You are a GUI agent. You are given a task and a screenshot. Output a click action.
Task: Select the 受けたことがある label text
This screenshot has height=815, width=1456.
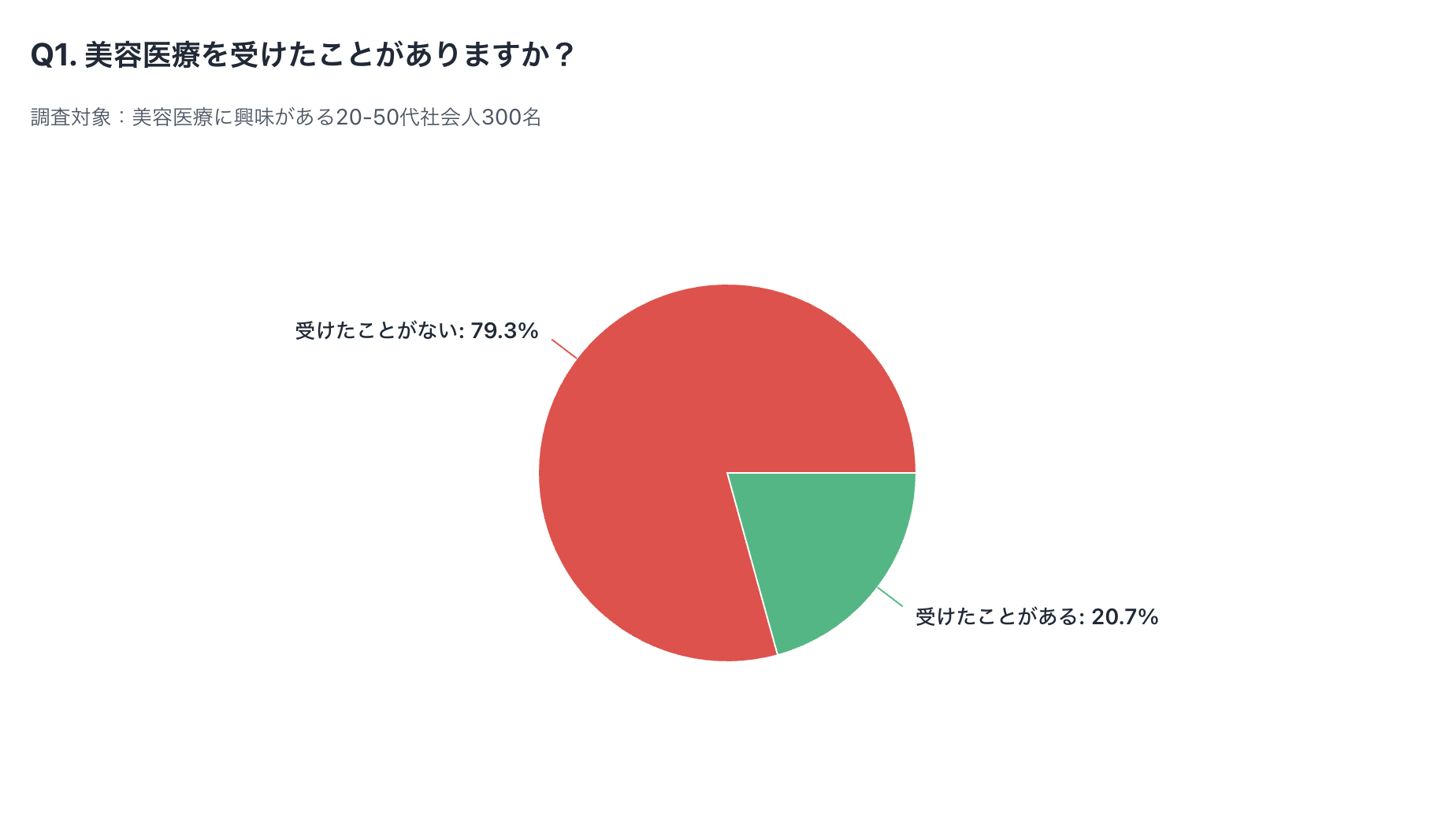click(999, 617)
